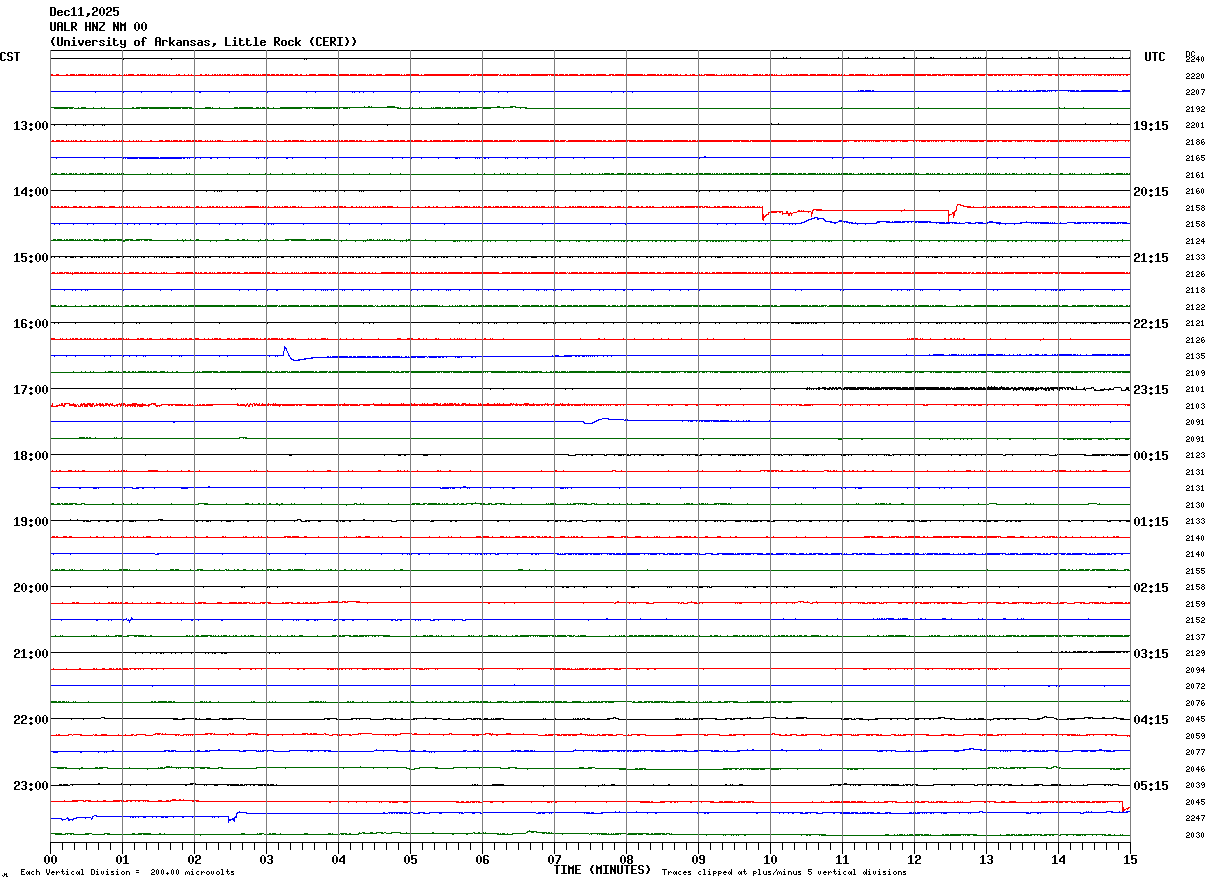This screenshot has height=886, width=1210.
Task: Pick minute tick label 05 on time axis
Action: point(410,858)
